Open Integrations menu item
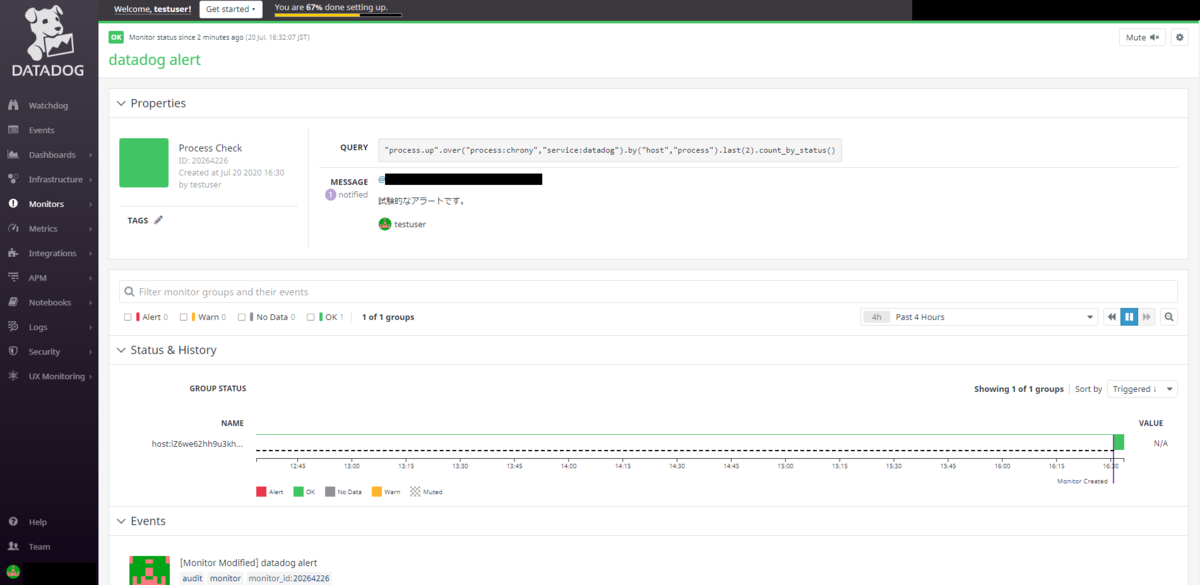The width and height of the screenshot is (1200, 585). click(52, 253)
